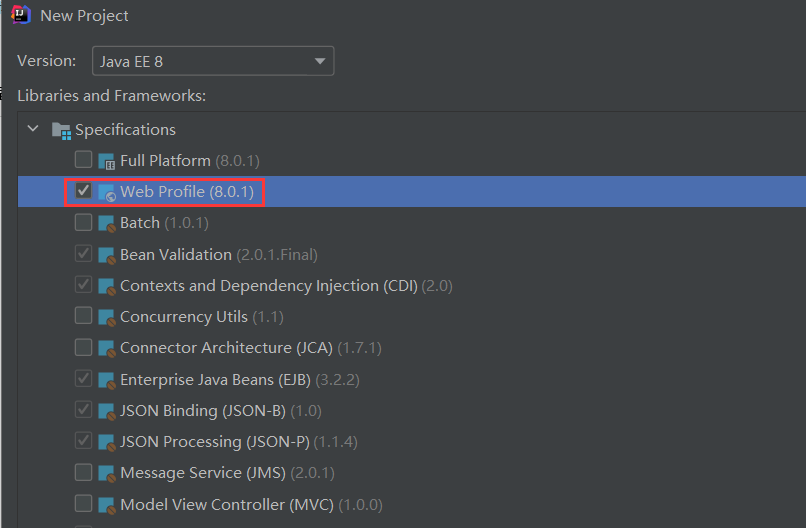This screenshot has width=806, height=528.
Task: Enable the Connector Architecture (JCA) checkbox
Action: coord(83,347)
